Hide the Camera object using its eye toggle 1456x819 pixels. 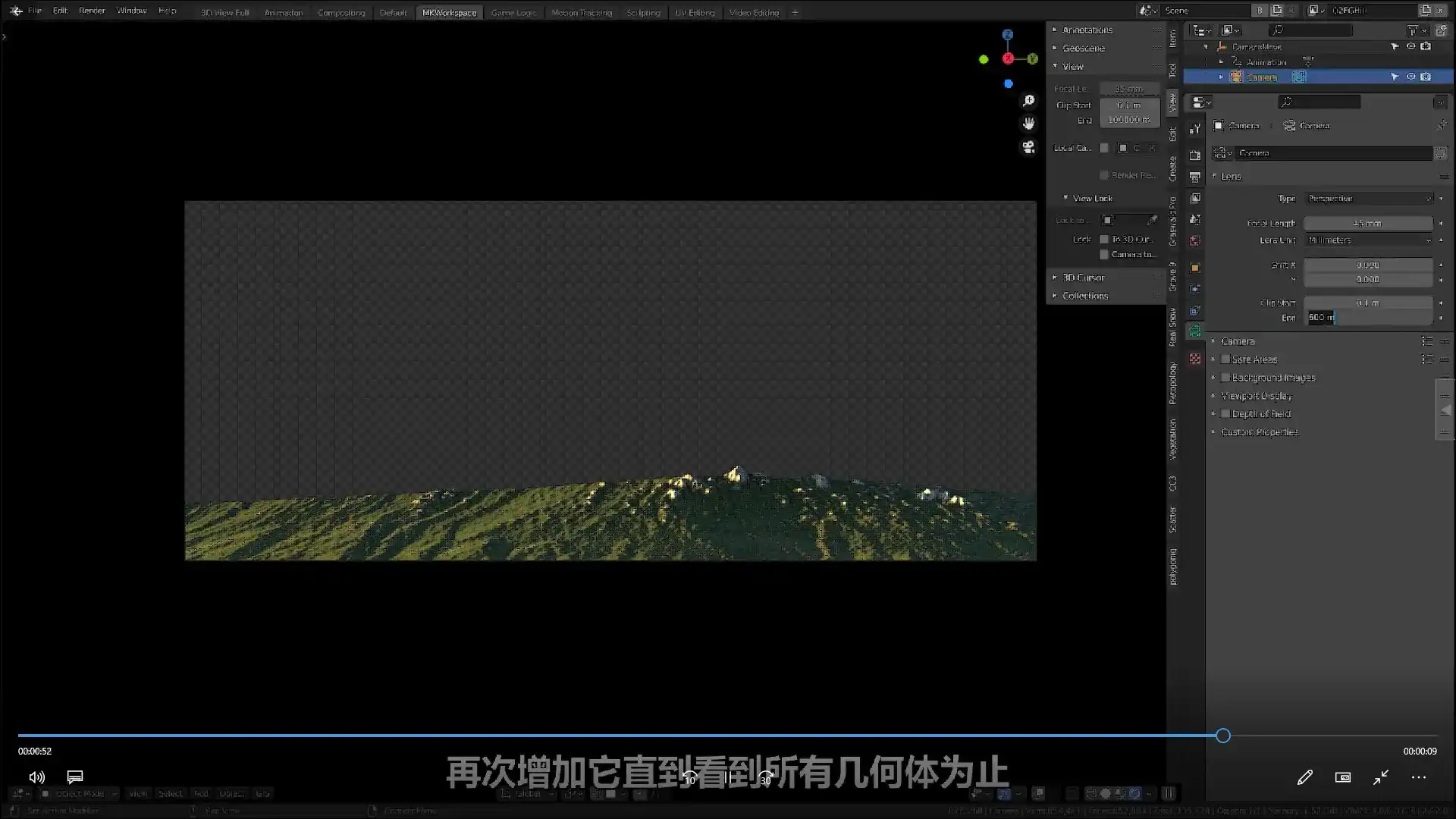click(1411, 77)
